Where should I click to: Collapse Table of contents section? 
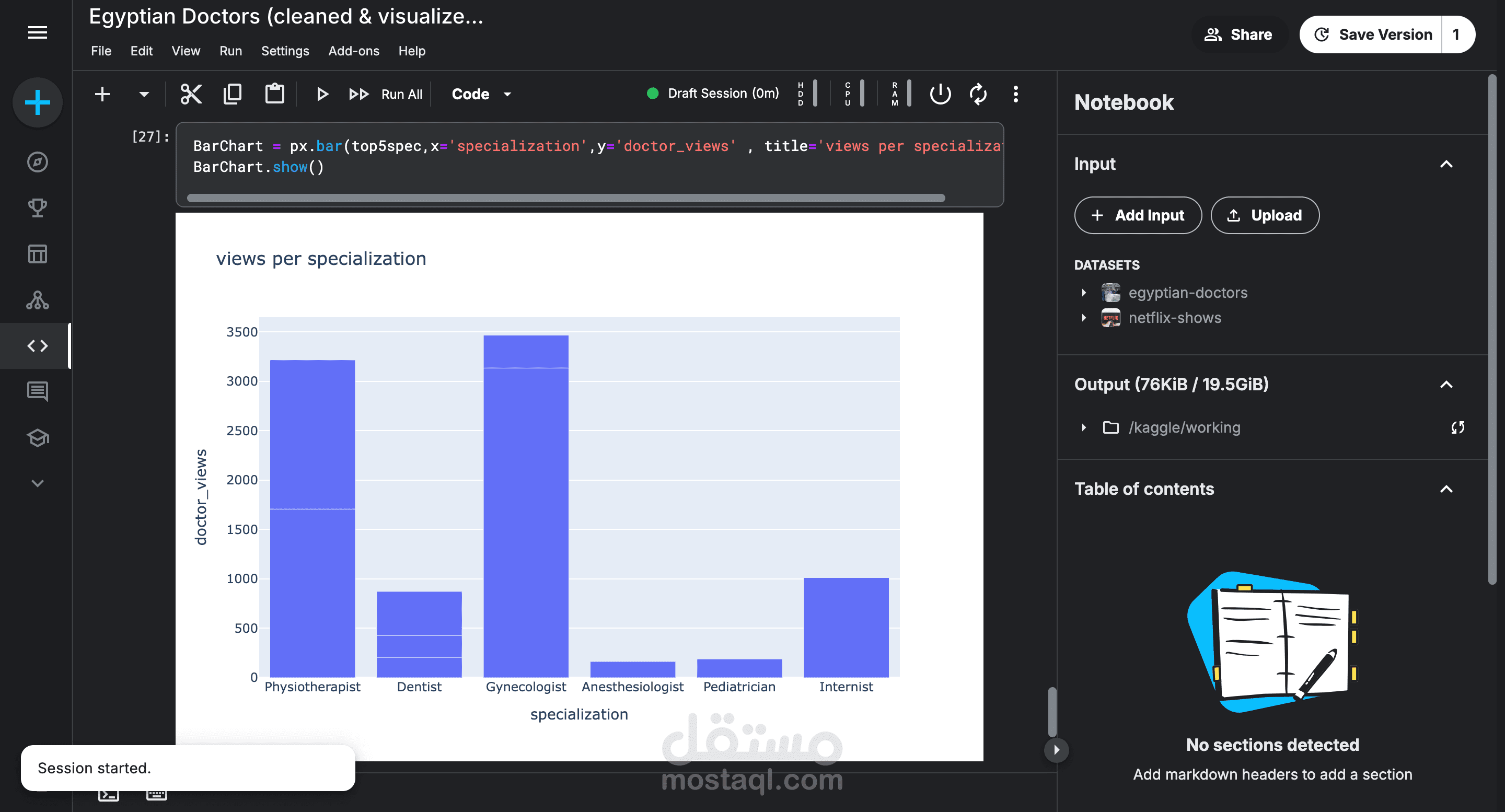(x=1446, y=489)
